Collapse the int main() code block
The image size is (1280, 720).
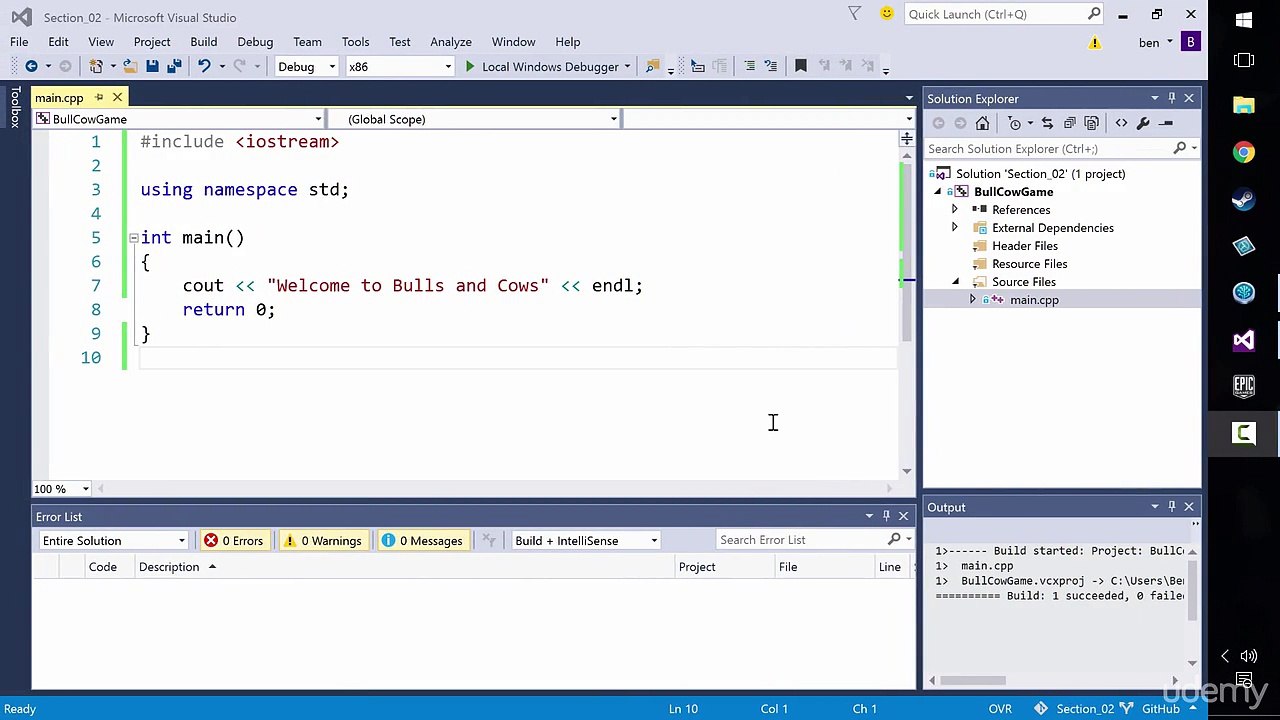pos(133,238)
